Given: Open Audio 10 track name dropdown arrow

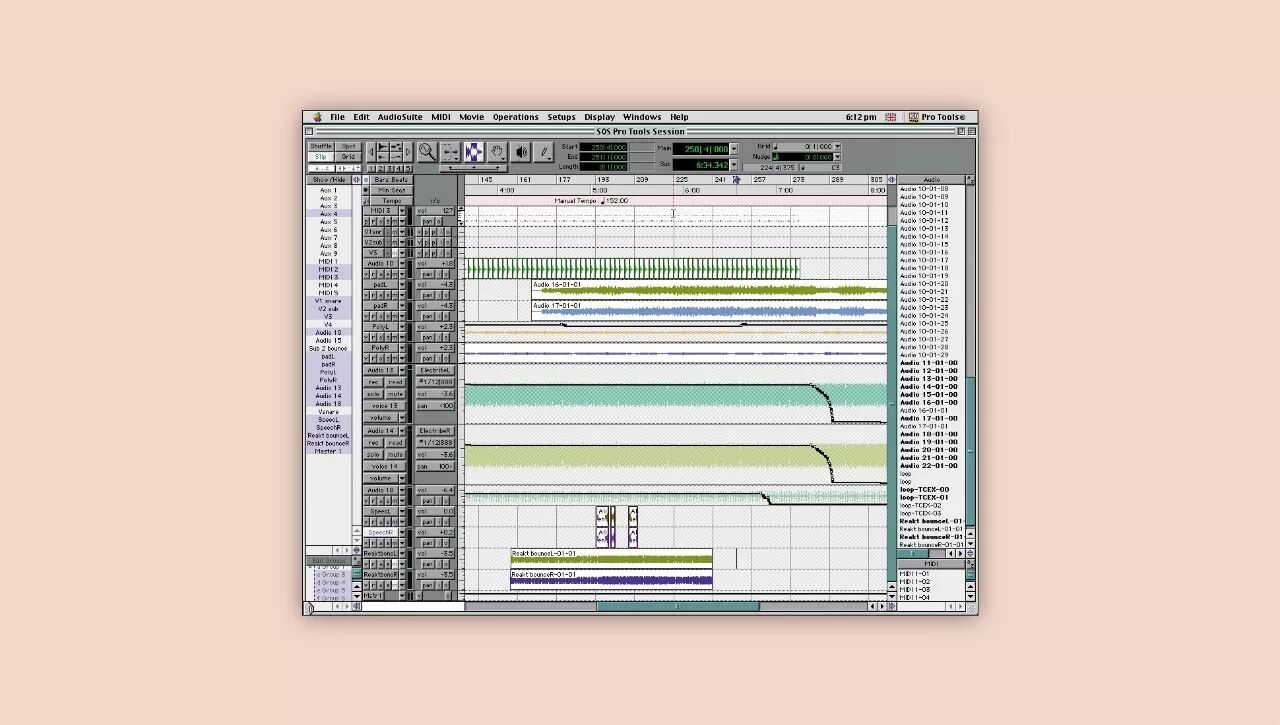Looking at the screenshot, I should click(x=403, y=263).
